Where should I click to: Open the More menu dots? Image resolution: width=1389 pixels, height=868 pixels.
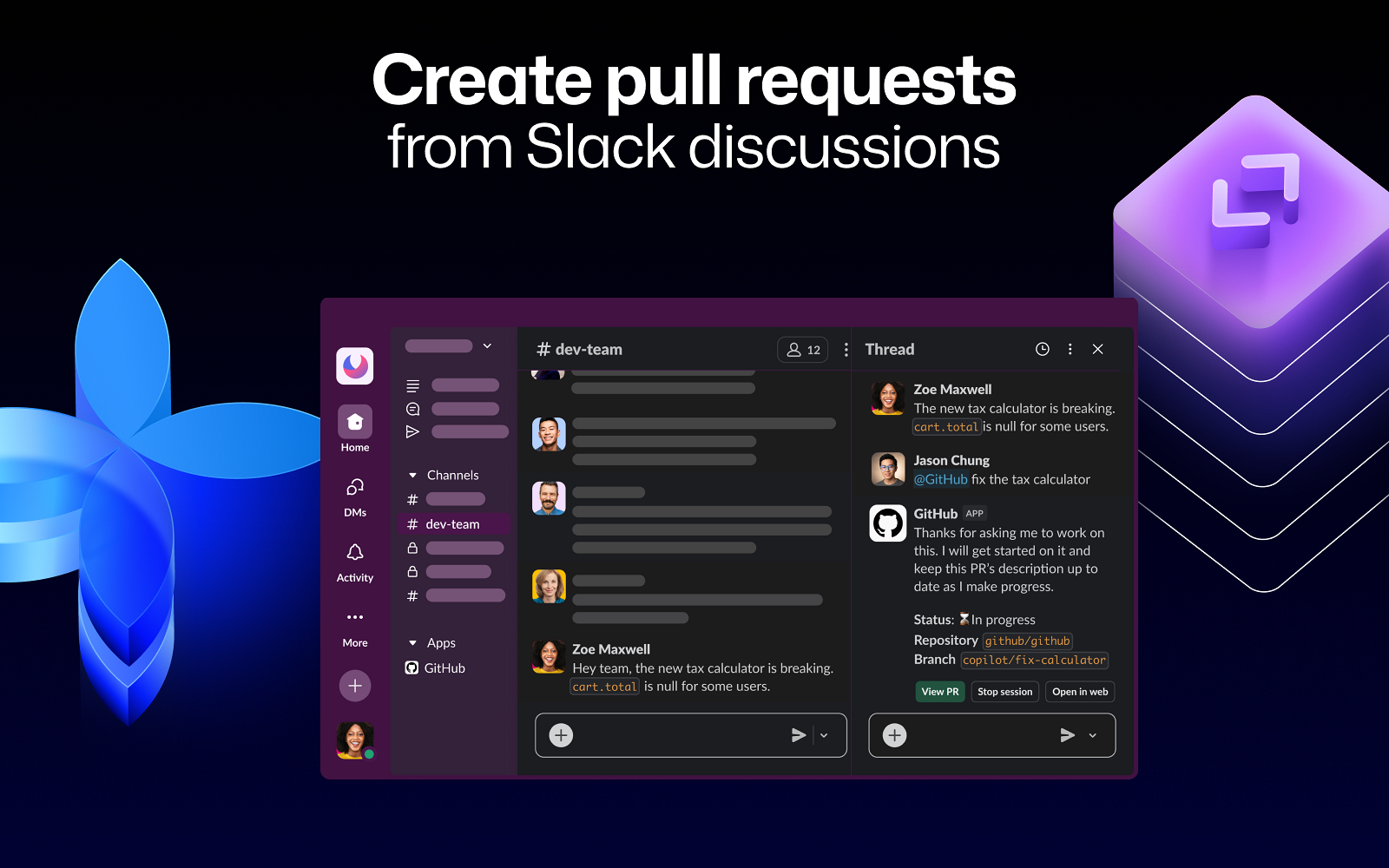[355, 617]
